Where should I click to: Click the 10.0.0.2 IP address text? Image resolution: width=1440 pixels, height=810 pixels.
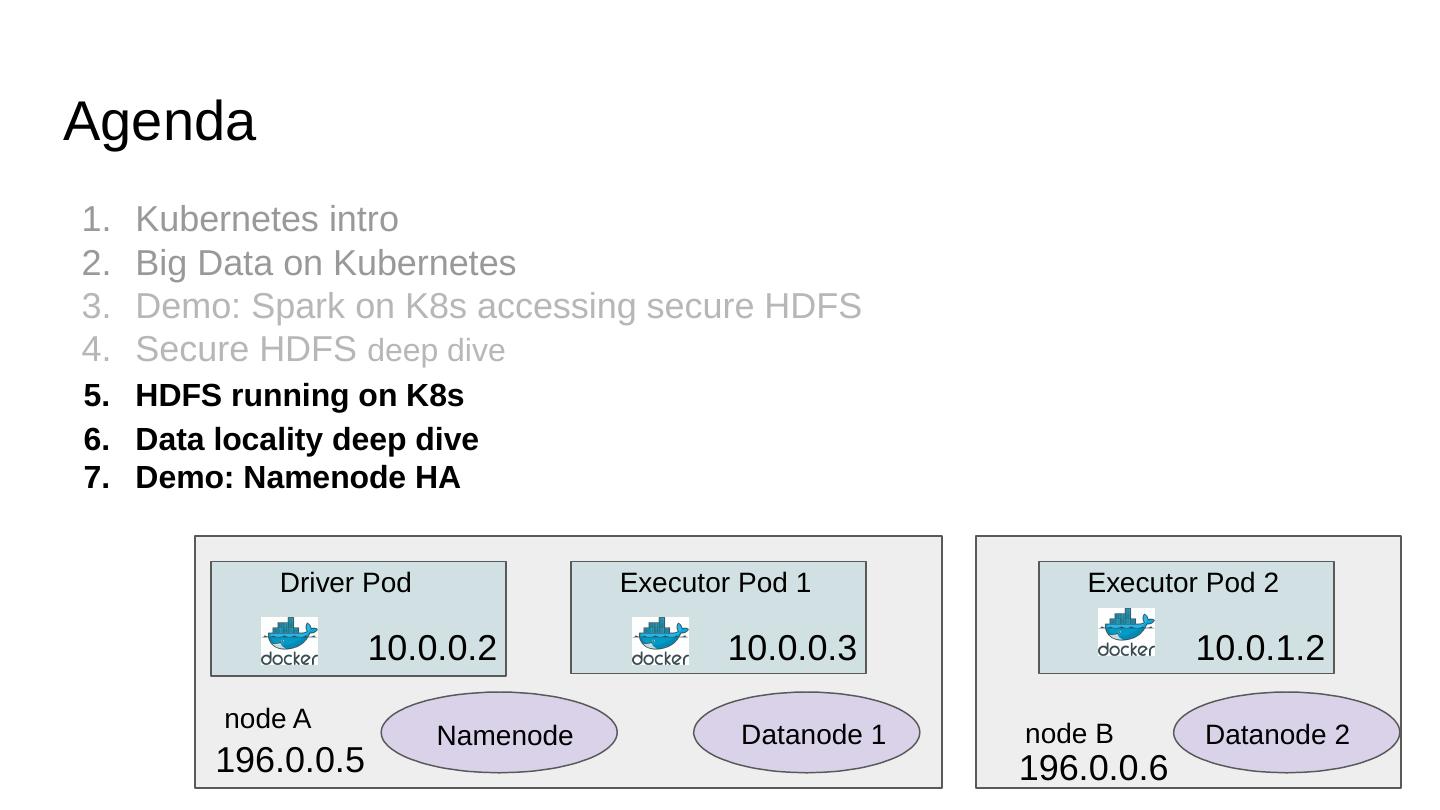[x=432, y=648]
